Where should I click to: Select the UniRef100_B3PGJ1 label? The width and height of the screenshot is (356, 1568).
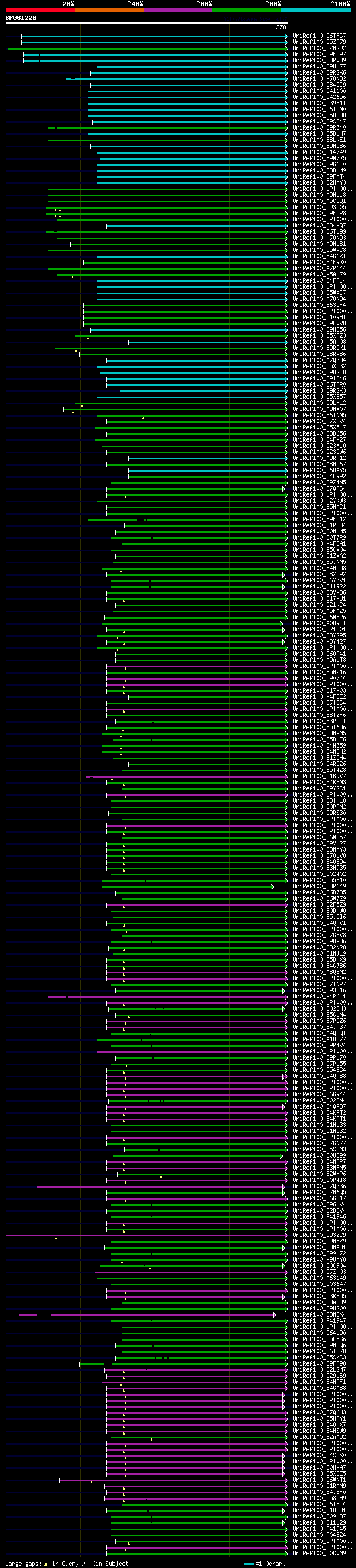(x=319, y=721)
